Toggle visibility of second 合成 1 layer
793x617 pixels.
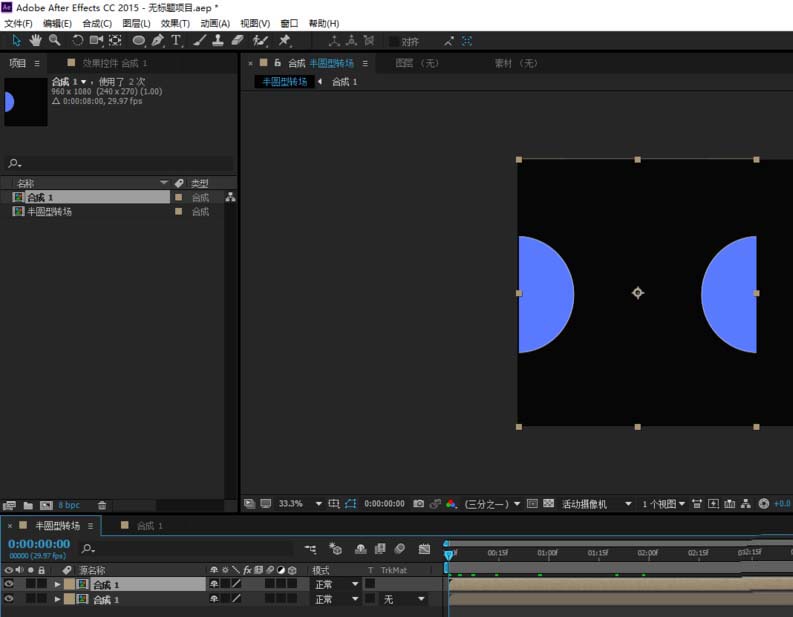[x=9, y=598]
